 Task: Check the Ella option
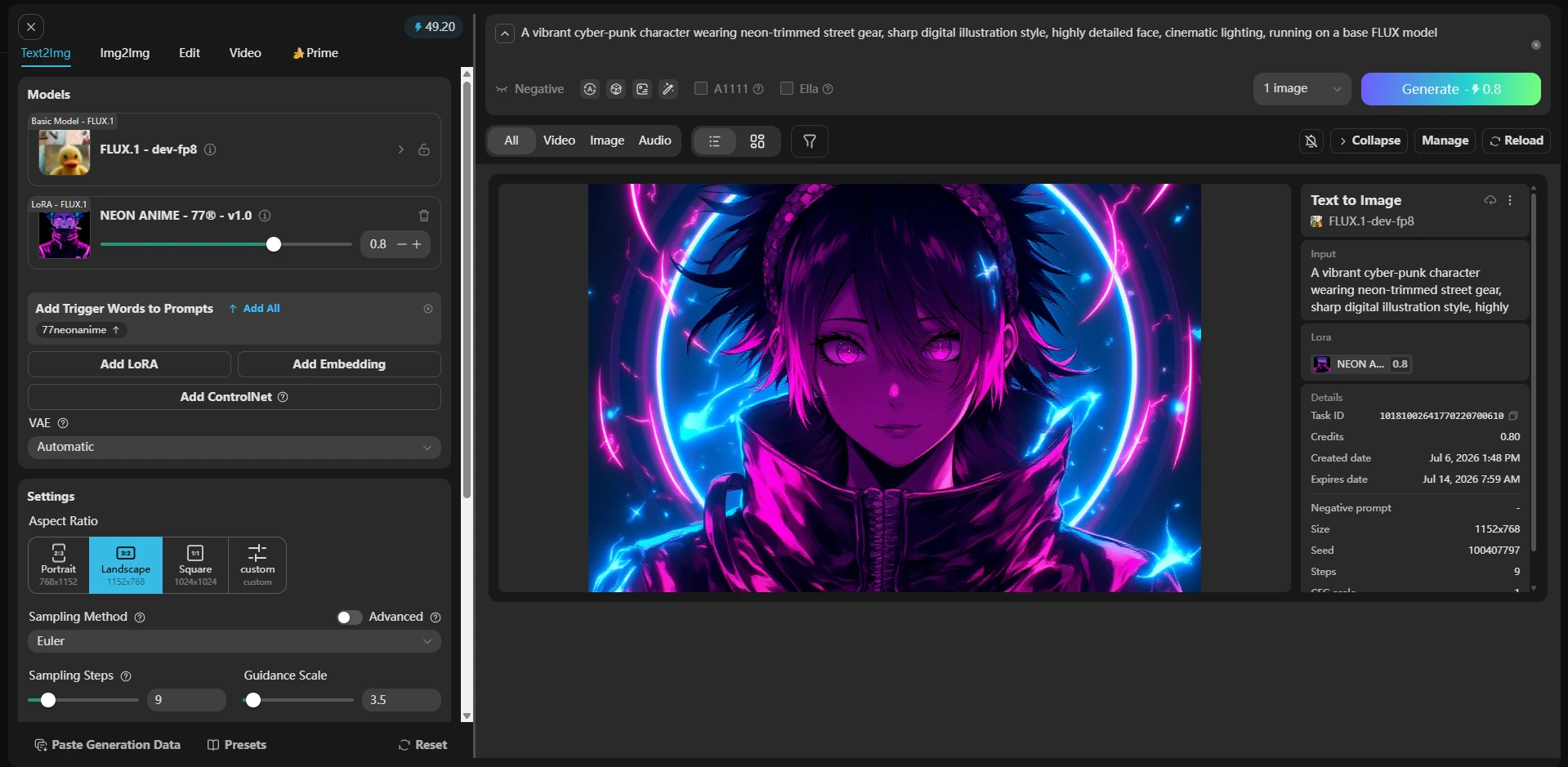pyautogui.click(x=787, y=88)
